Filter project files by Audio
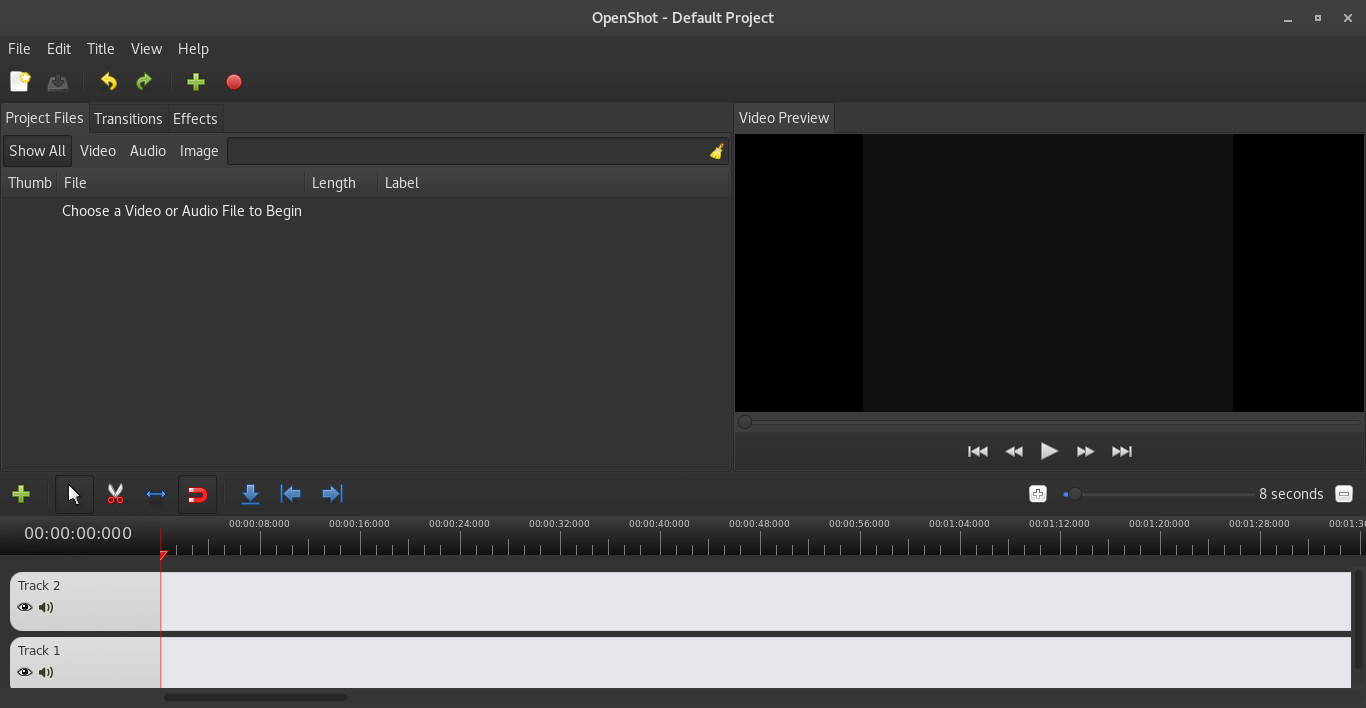 [148, 151]
